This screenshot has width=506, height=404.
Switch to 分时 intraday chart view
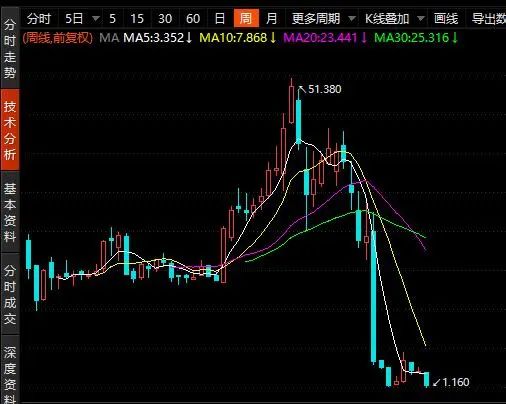coord(39,19)
